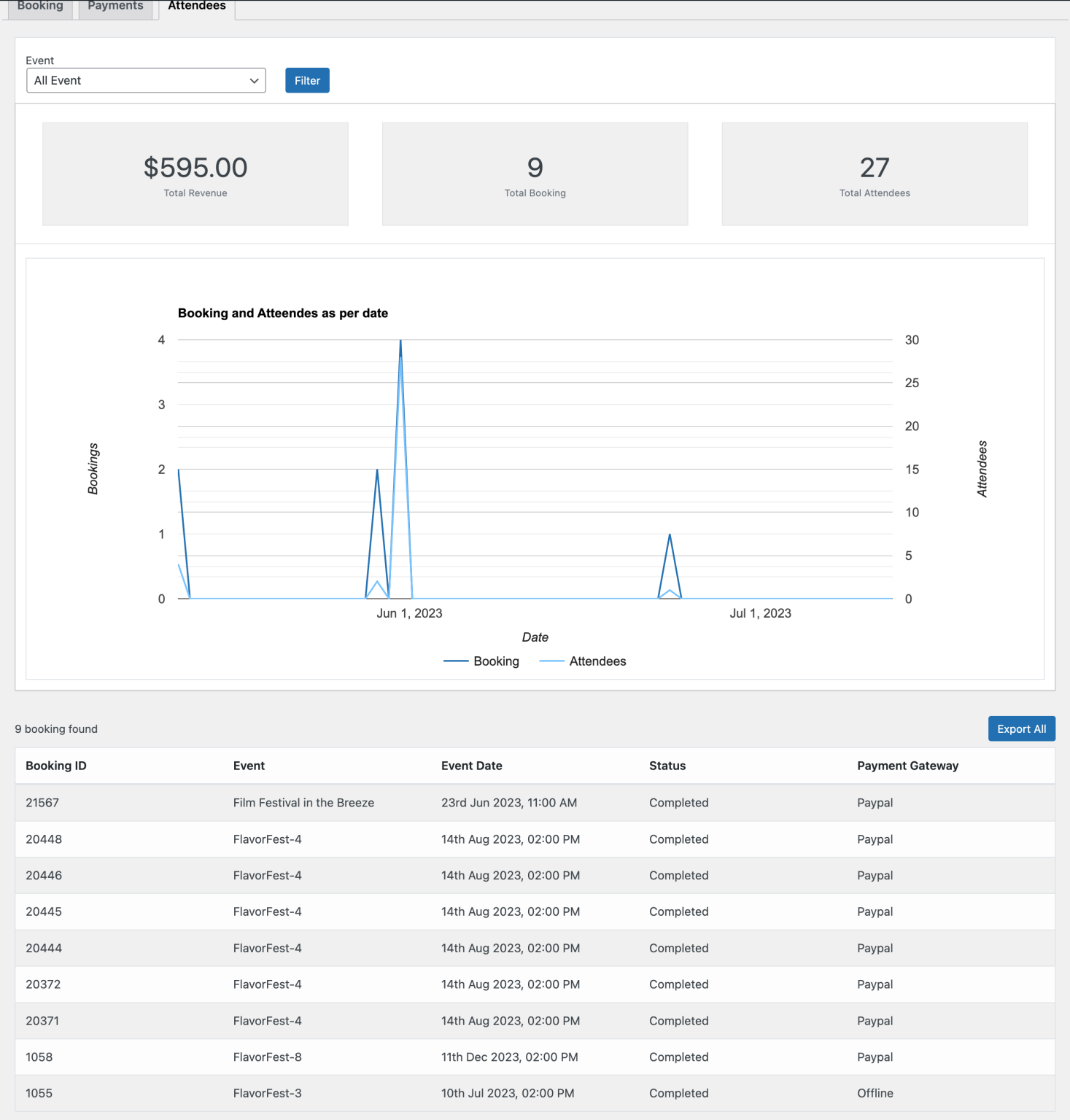Toggle the Booking line in chart legend
1070x1120 pixels.
[x=481, y=661]
